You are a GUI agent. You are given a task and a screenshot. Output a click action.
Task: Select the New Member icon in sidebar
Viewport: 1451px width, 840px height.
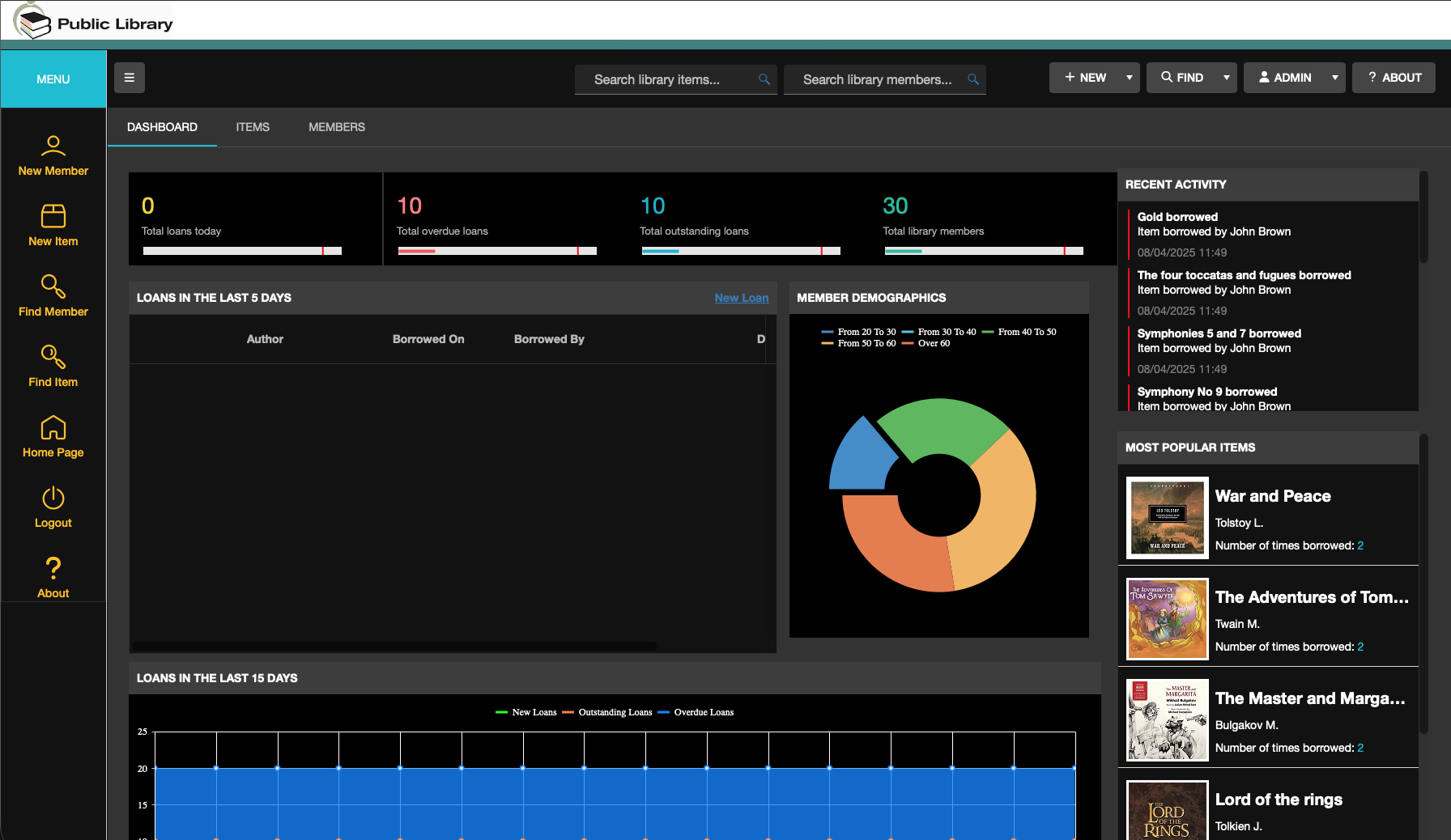point(53,147)
